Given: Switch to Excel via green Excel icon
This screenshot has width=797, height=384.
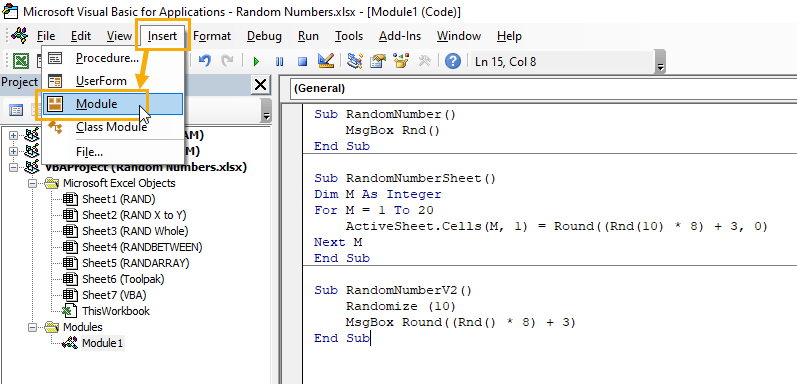Looking at the screenshot, I should pos(20,62).
